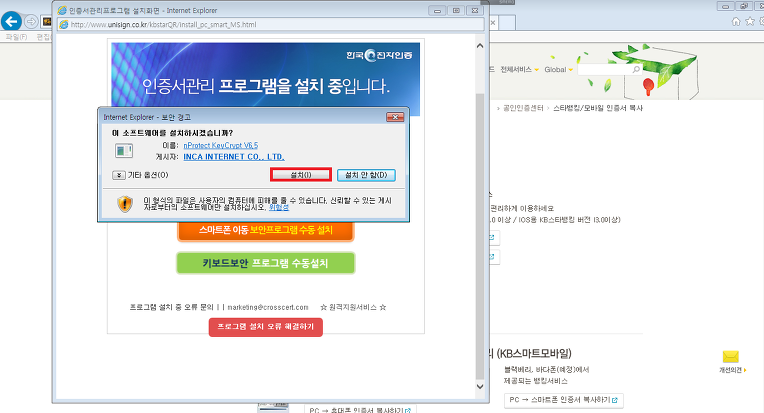Screen dimensions: 764x413
Task: Click the green 키보드보안 프로그램 수동설치 button
Action: [266, 263]
